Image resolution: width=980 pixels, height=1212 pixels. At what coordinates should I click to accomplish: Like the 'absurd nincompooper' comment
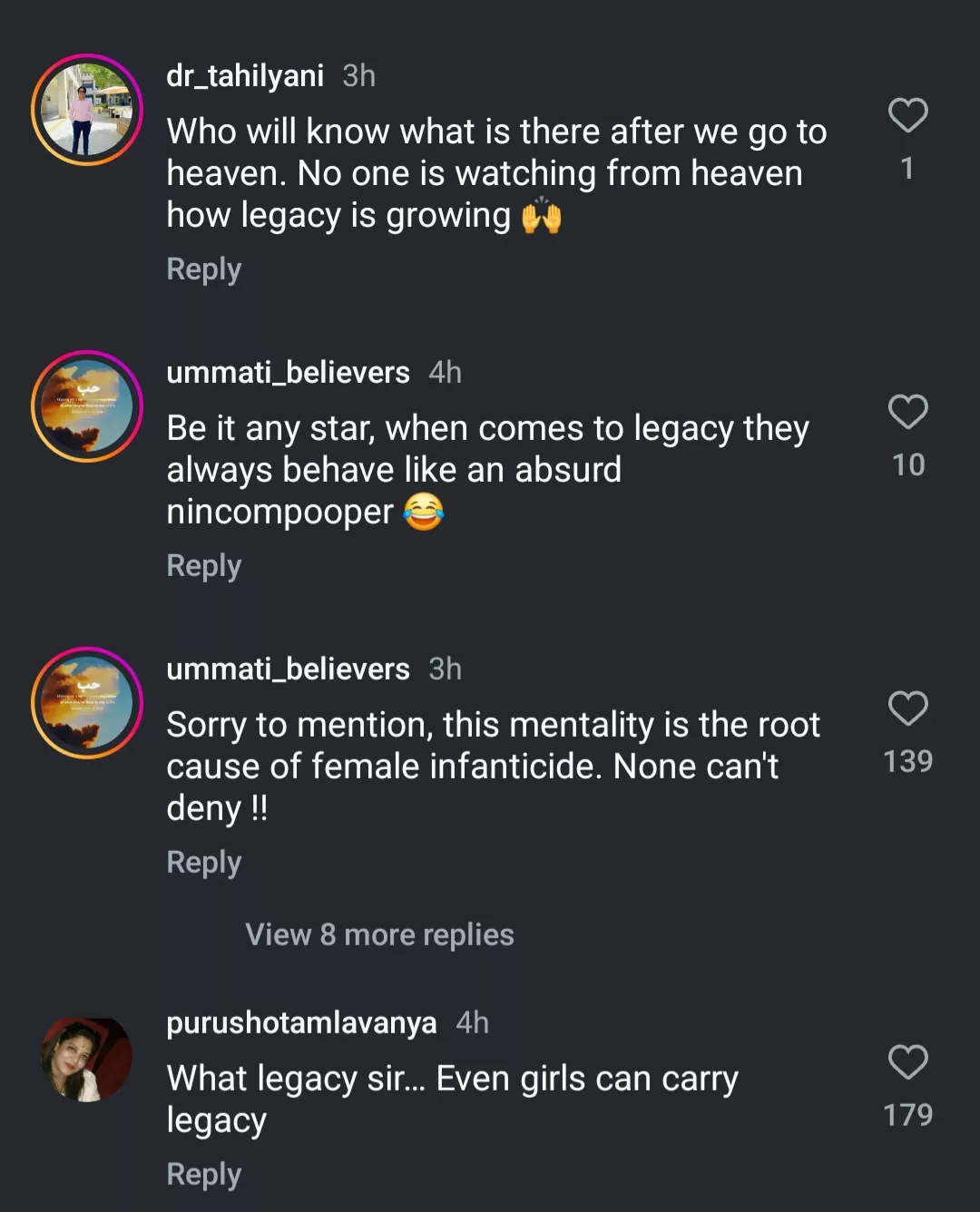click(x=907, y=413)
